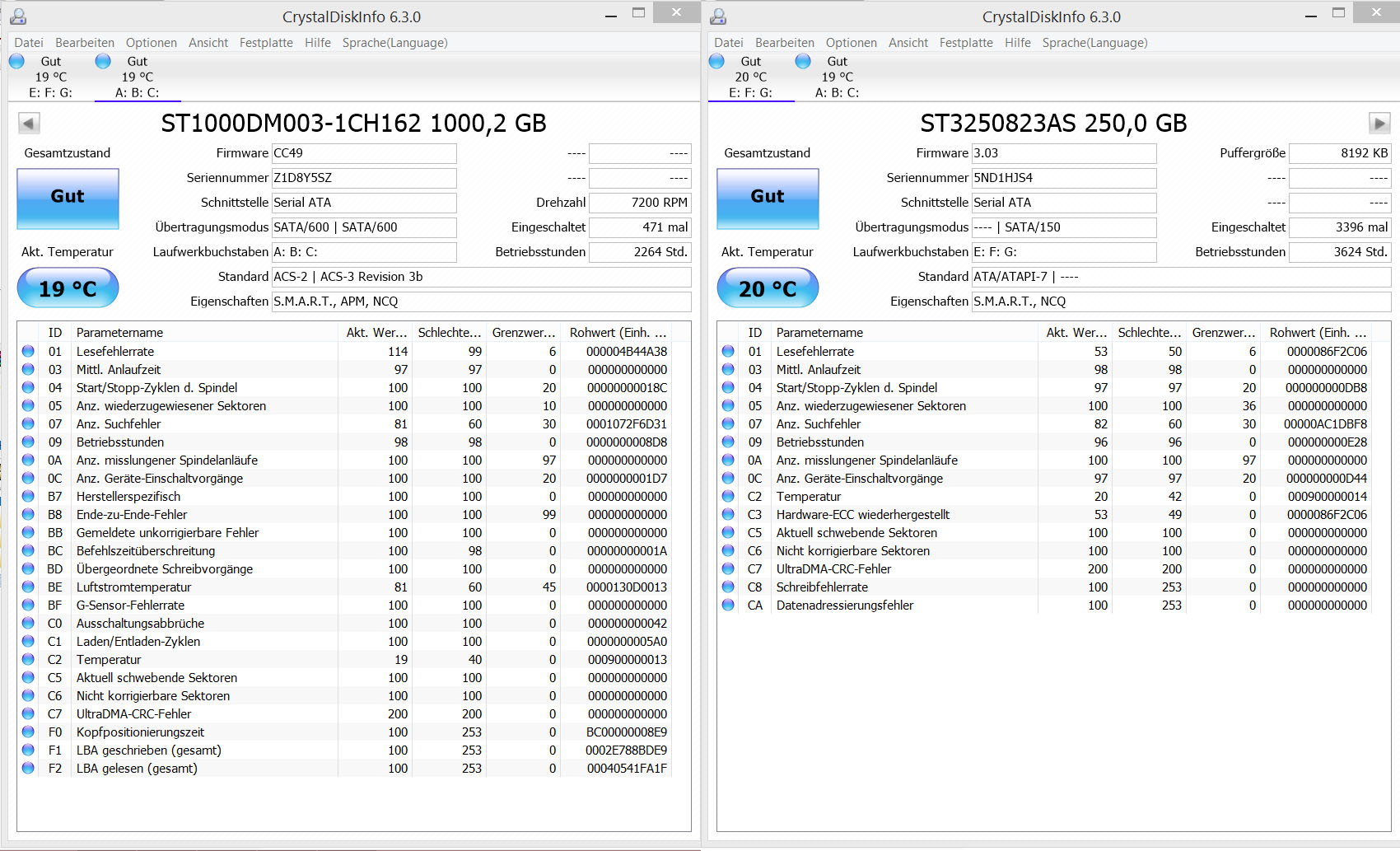Screen dimensions: 1400x851
Task: Click the status orb beside Luftstromtemperatur
Action: point(28,587)
